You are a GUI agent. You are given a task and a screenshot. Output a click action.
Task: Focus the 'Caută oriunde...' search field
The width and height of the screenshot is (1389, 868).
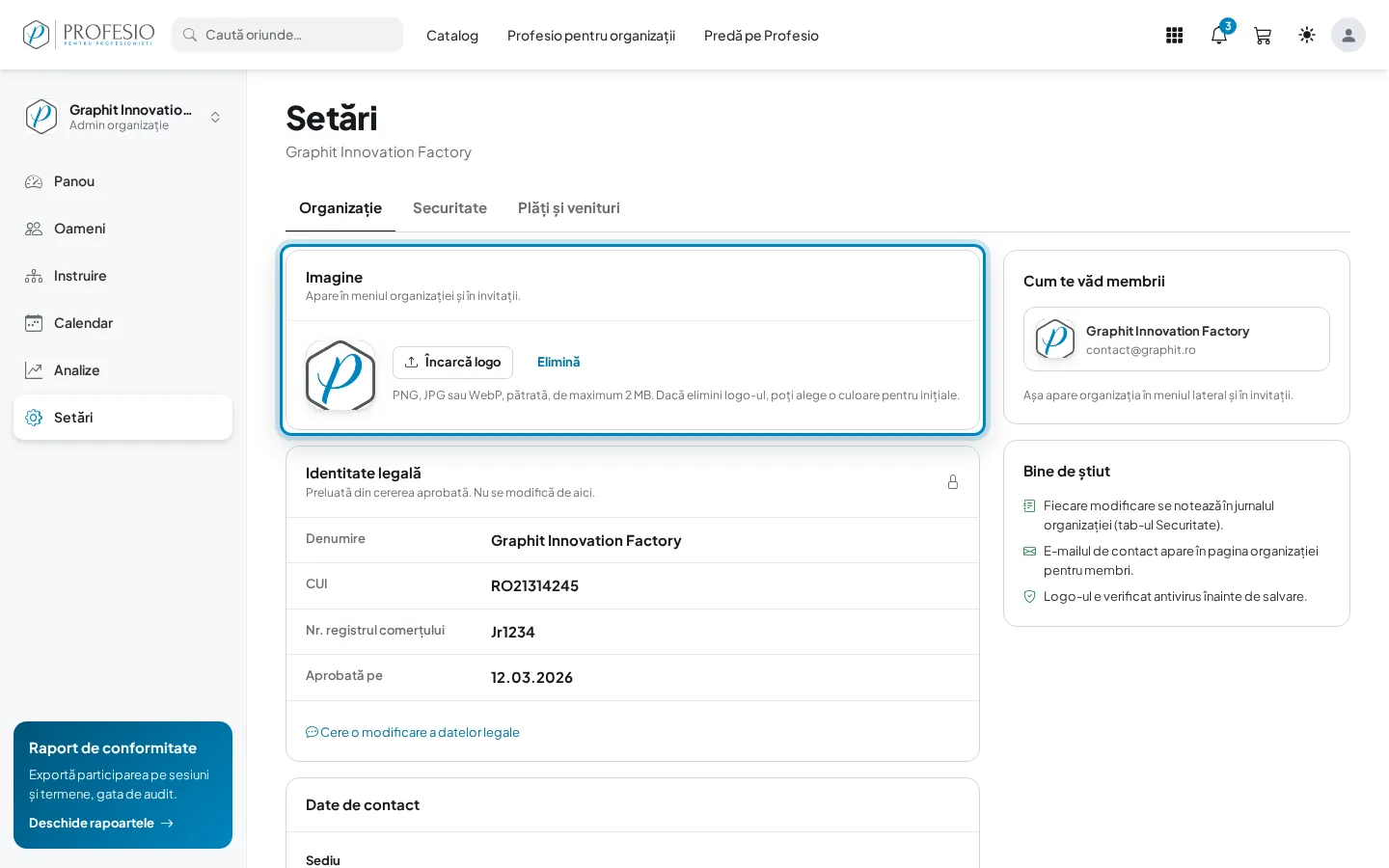(x=287, y=35)
